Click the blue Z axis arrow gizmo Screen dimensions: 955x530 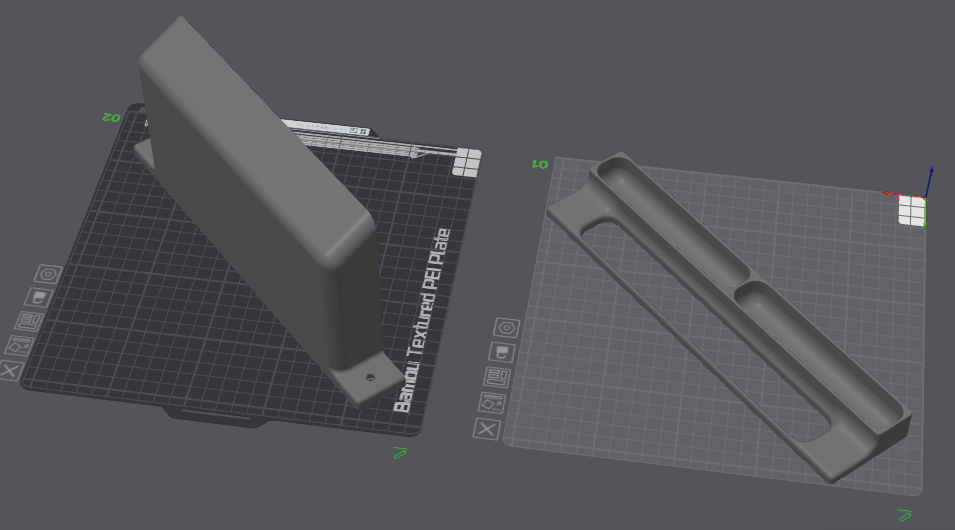tap(930, 180)
